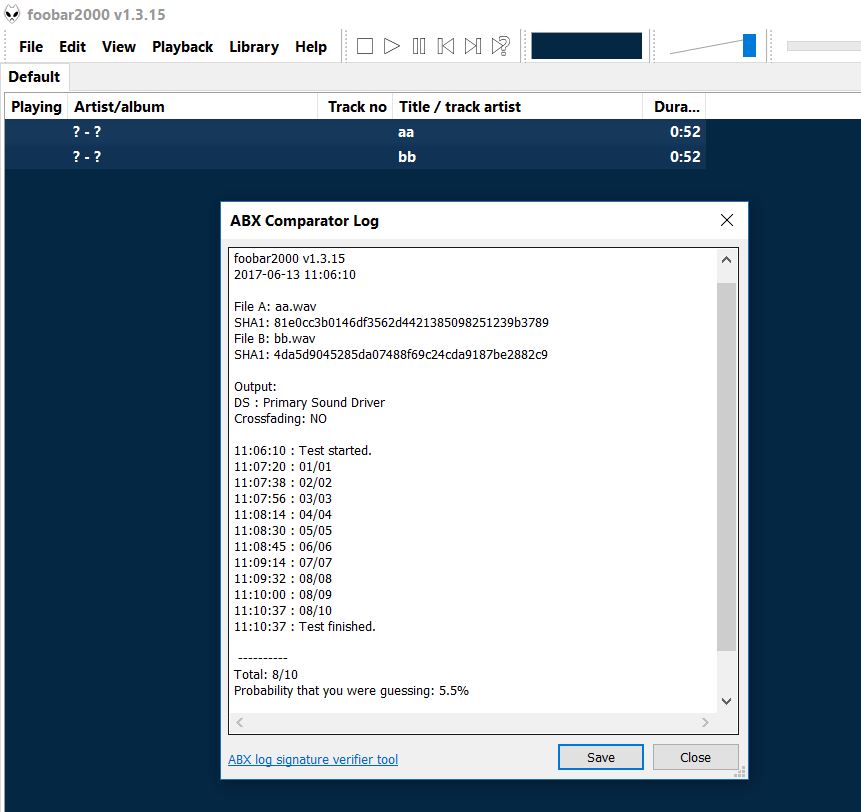Select the Default playlist tab

[34, 76]
